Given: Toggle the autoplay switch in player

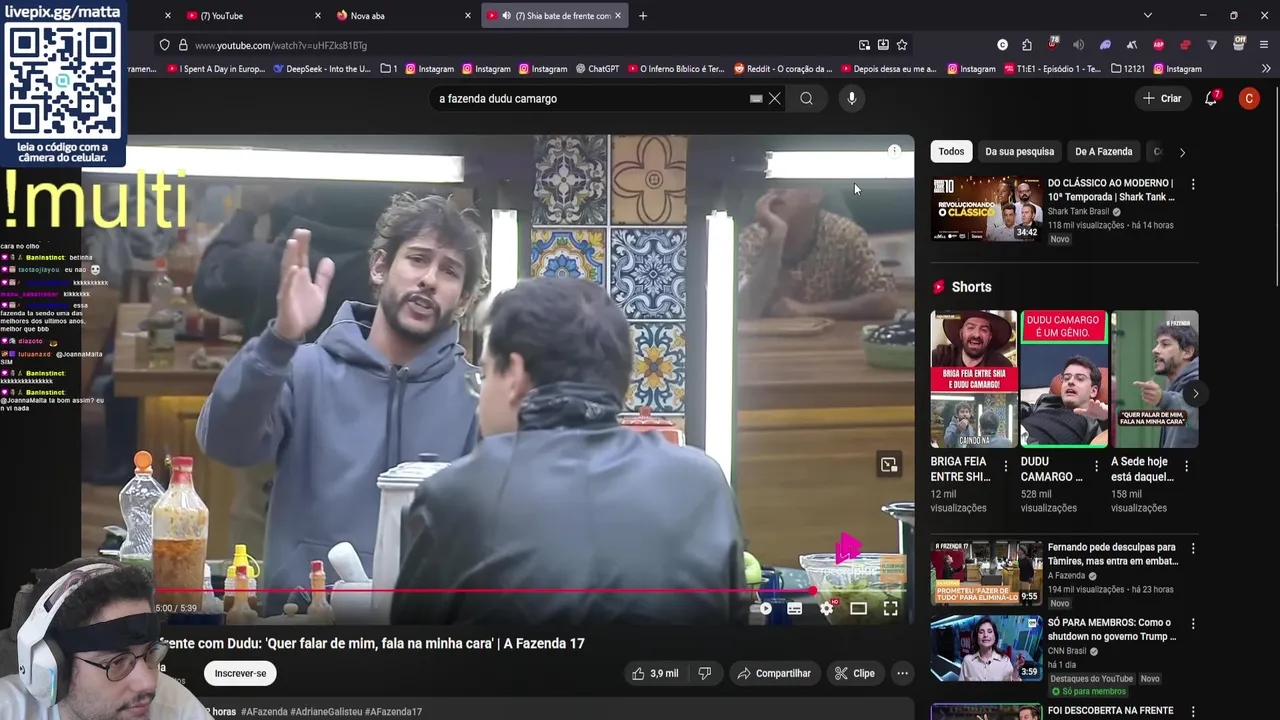Looking at the screenshot, I should coord(765,608).
